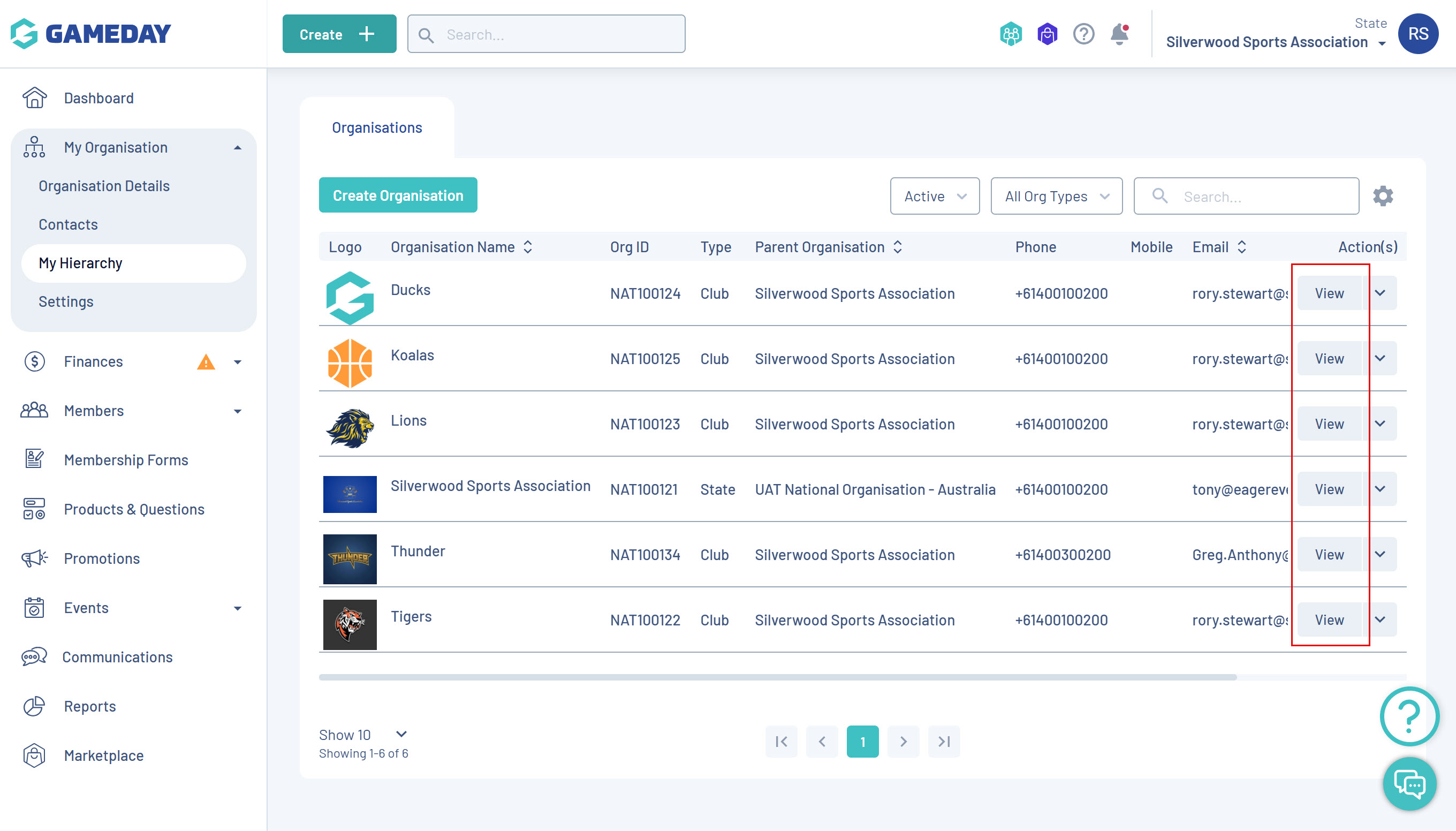1456x831 pixels.
Task: Click the Create Organisation button
Action: coord(398,196)
